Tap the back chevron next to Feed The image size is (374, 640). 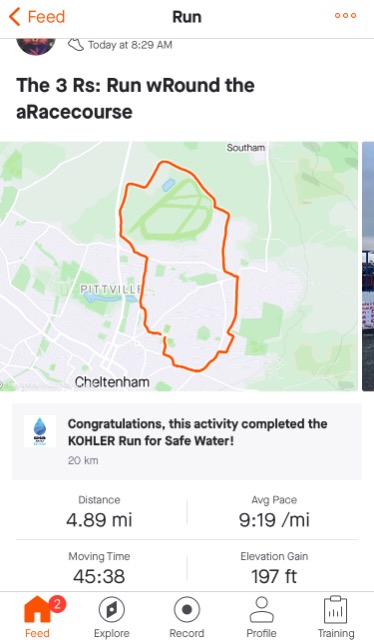[x=14, y=17]
